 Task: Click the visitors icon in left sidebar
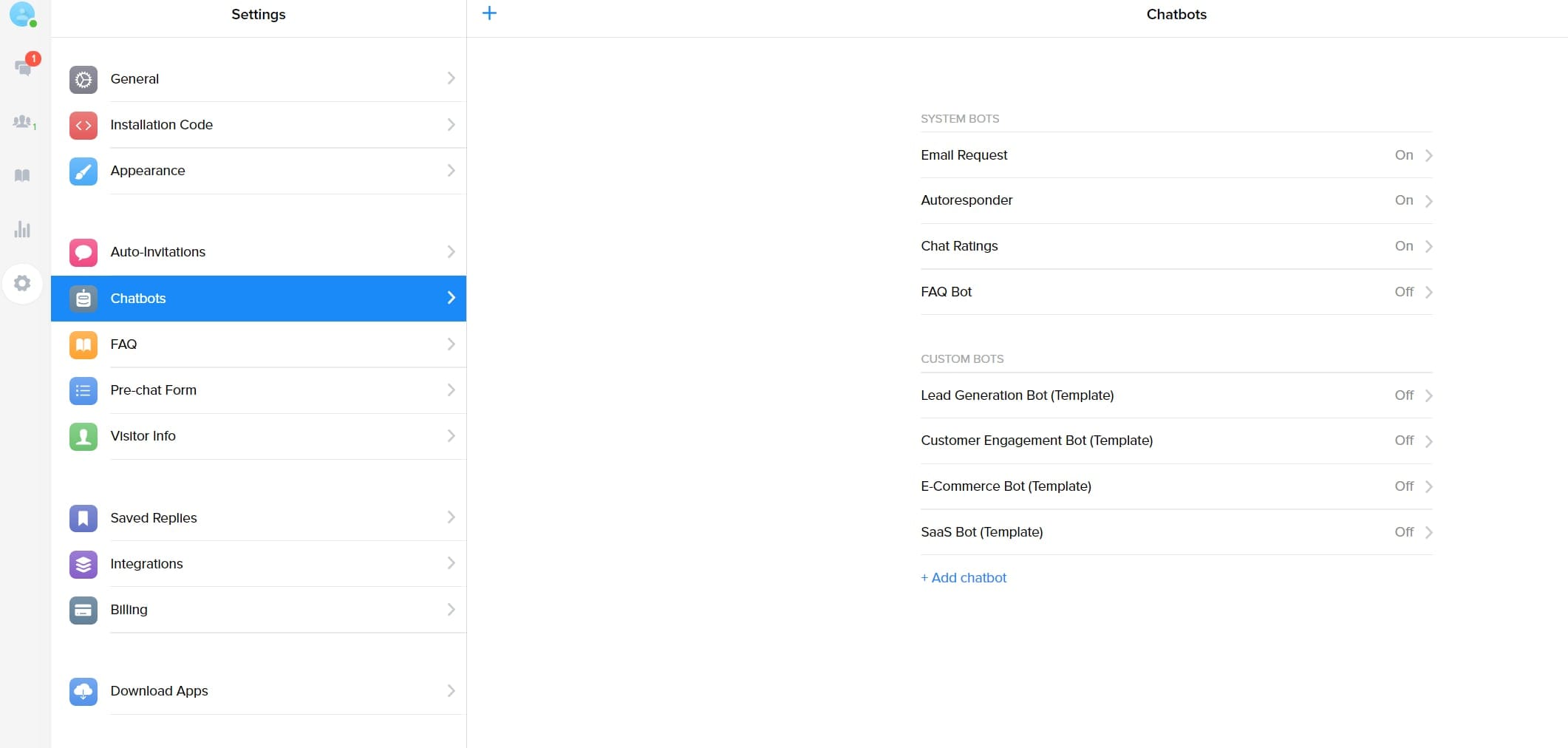click(x=23, y=122)
